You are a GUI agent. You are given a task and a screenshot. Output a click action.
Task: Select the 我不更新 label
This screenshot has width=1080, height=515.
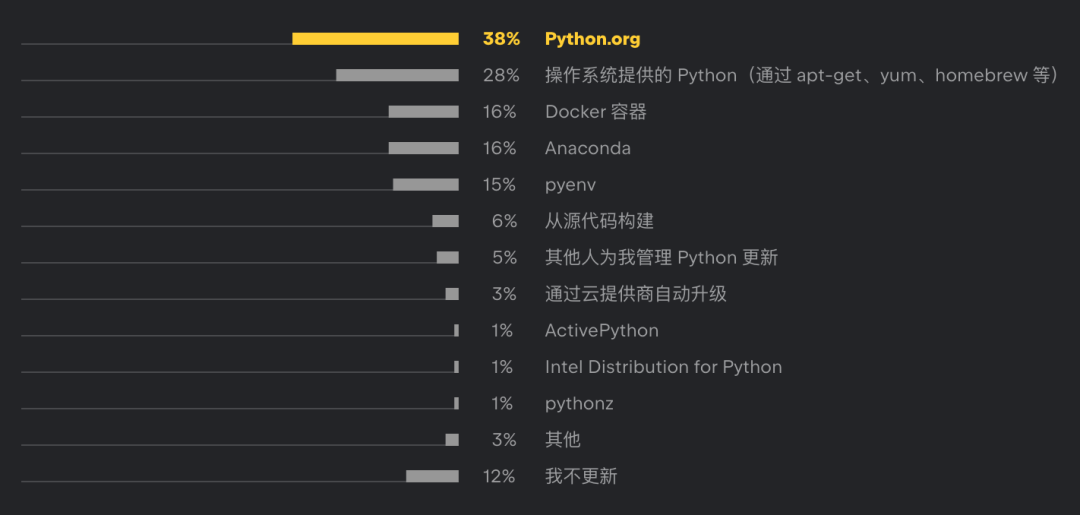(x=581, y=476)
